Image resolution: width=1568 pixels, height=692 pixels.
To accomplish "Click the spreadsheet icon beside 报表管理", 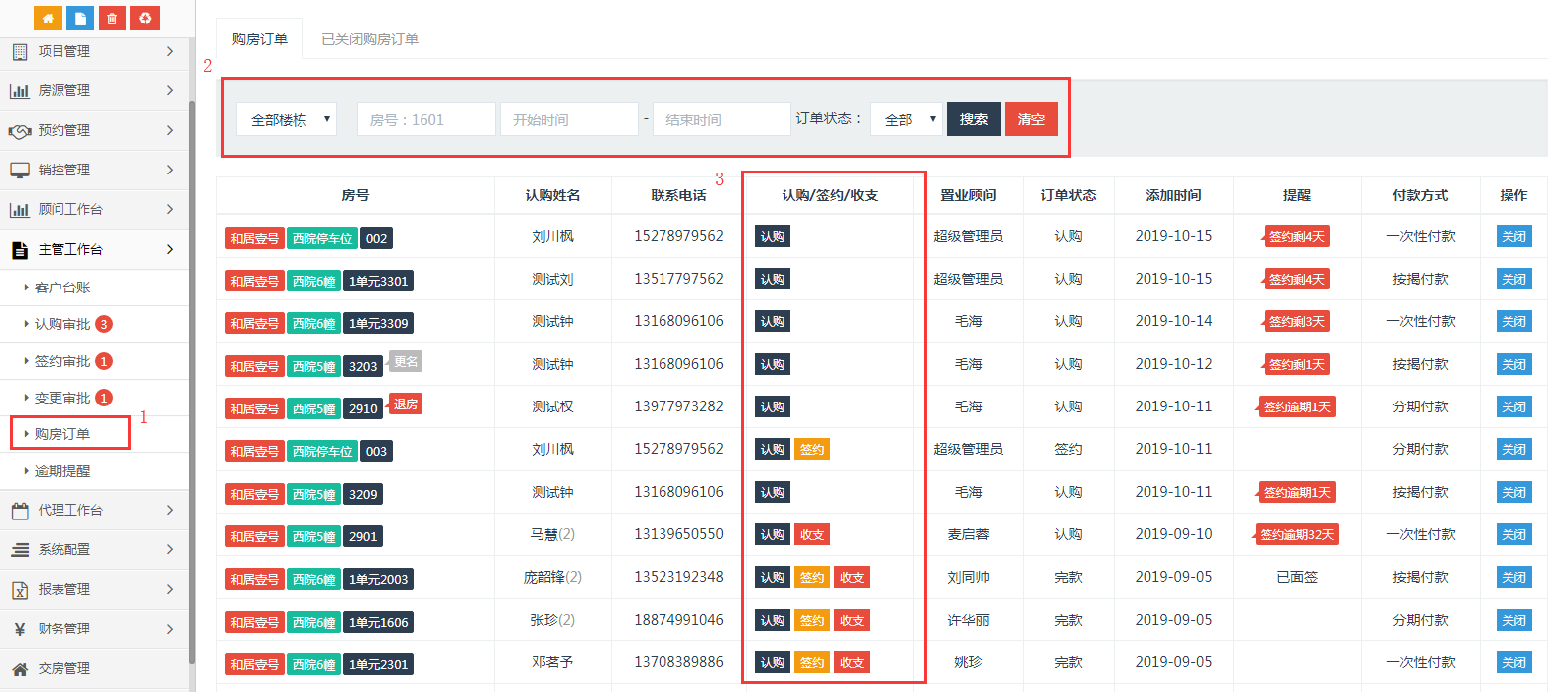I will coord(20,590).
